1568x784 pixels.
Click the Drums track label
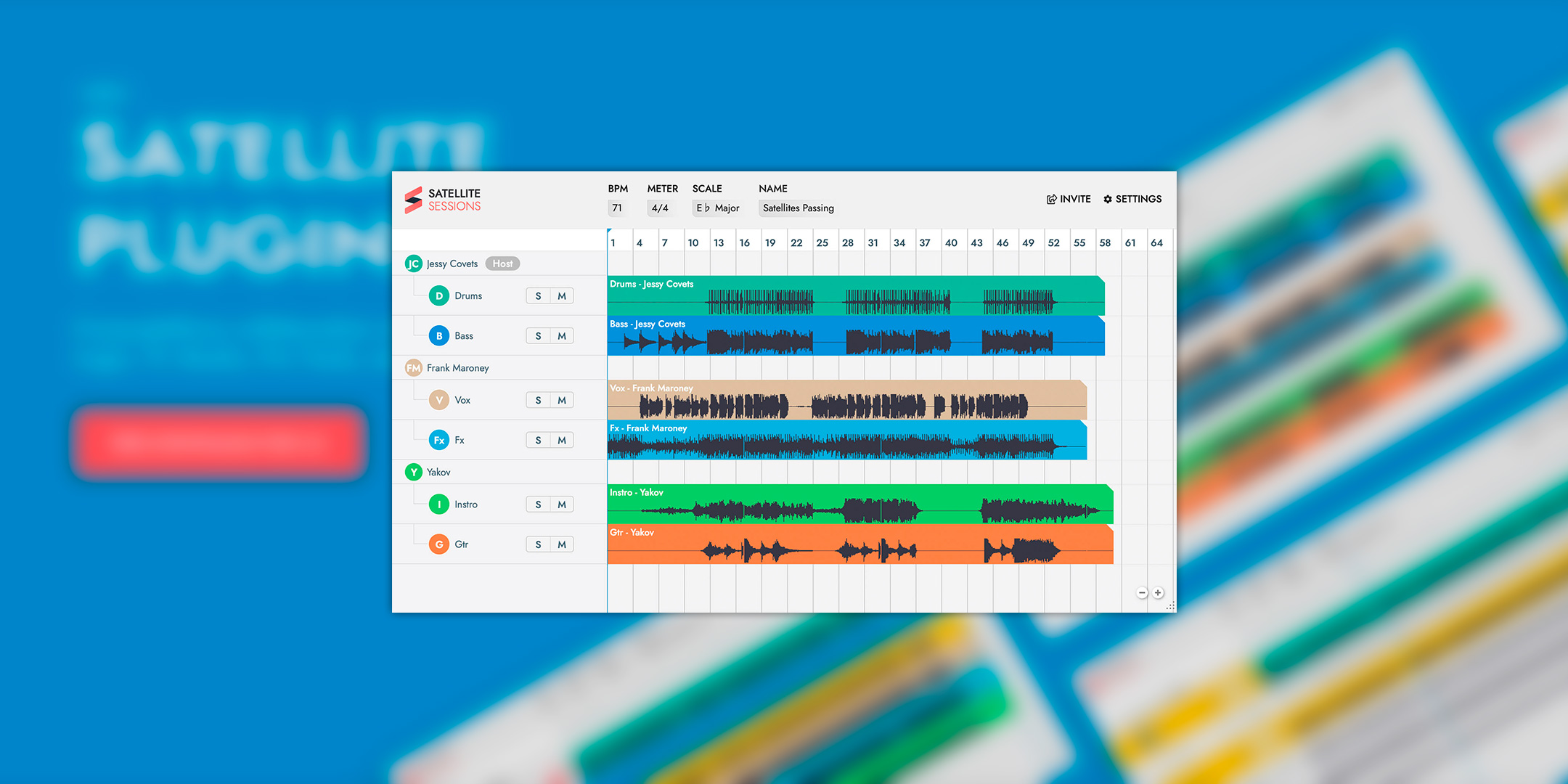[468, 295]
